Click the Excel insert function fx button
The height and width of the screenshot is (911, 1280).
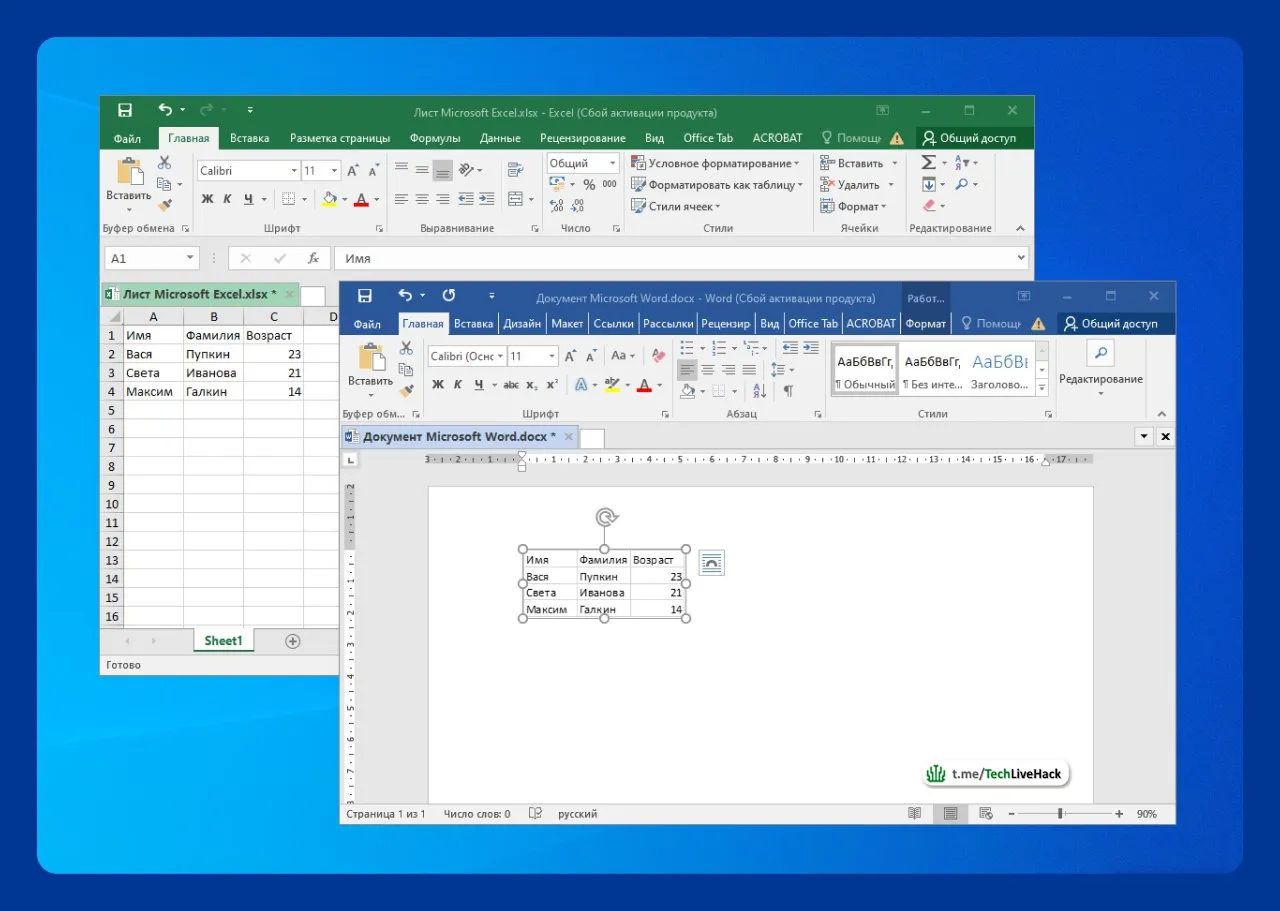coord(313,258)
